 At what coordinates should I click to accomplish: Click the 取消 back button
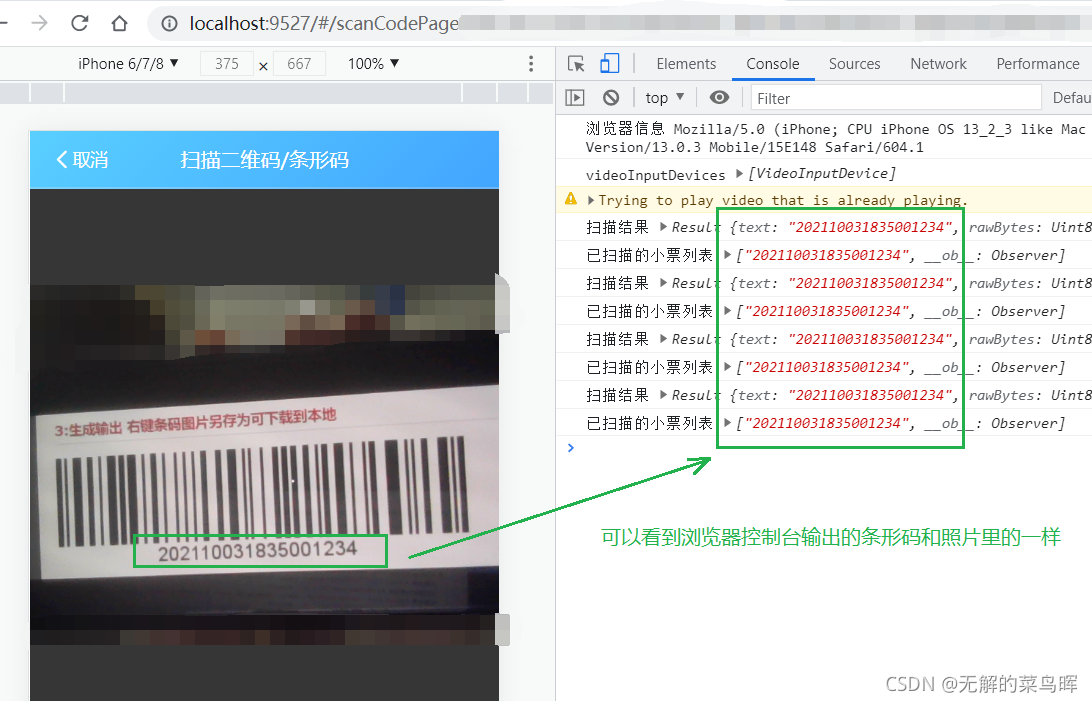[x=82, y=160]
